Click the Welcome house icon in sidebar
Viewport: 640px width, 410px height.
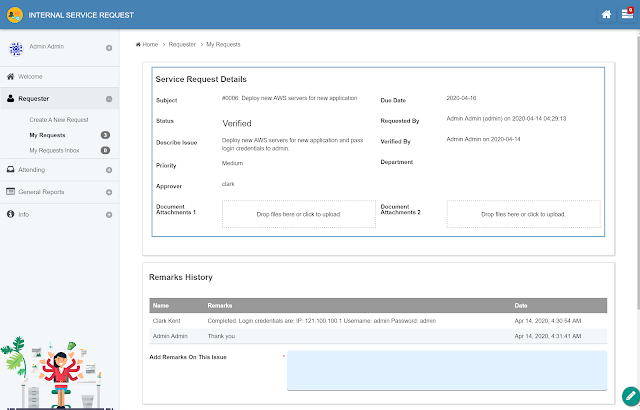click(x=11, y=76)
